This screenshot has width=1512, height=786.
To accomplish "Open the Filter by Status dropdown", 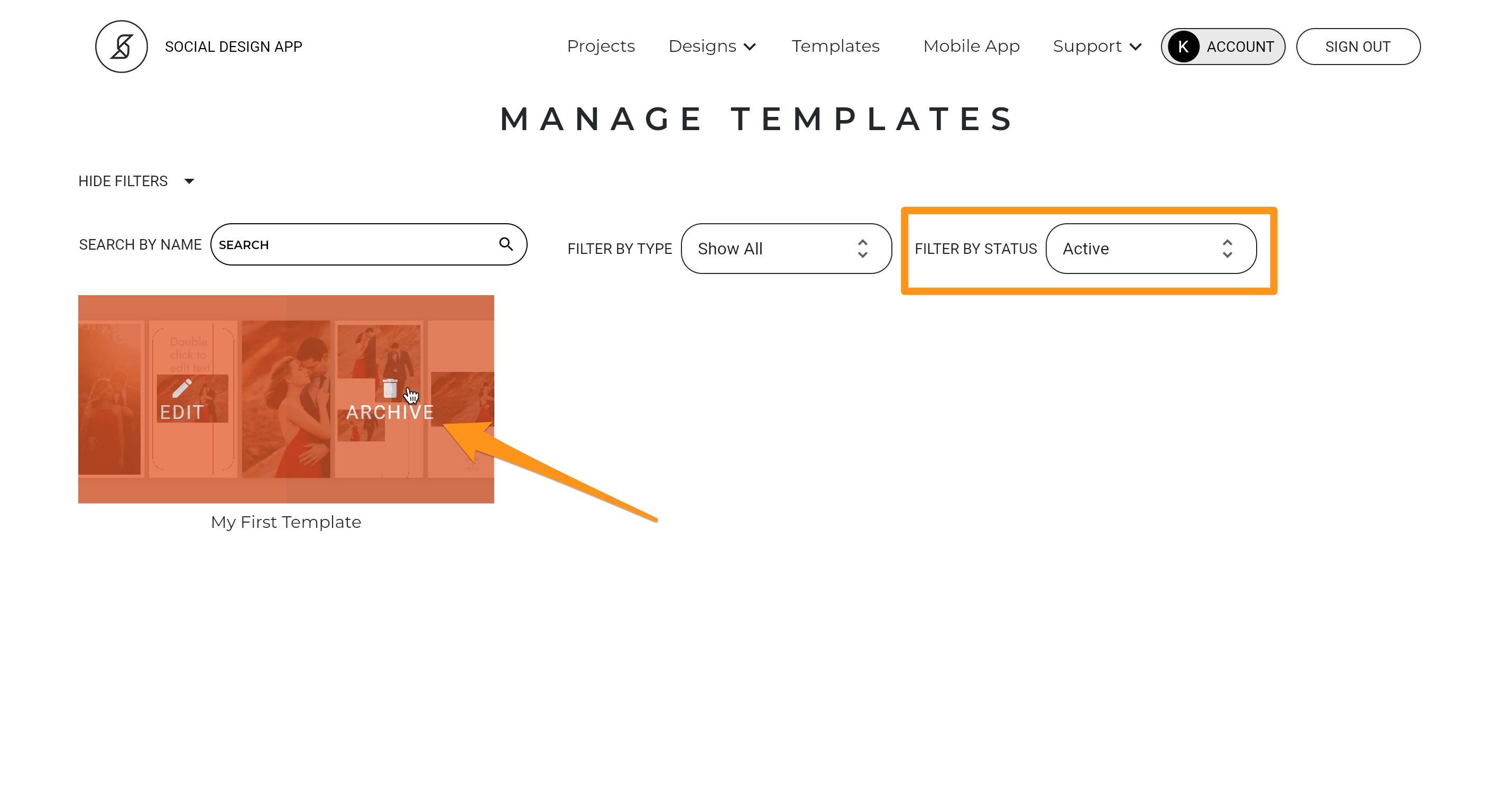I will point(1150,249).
